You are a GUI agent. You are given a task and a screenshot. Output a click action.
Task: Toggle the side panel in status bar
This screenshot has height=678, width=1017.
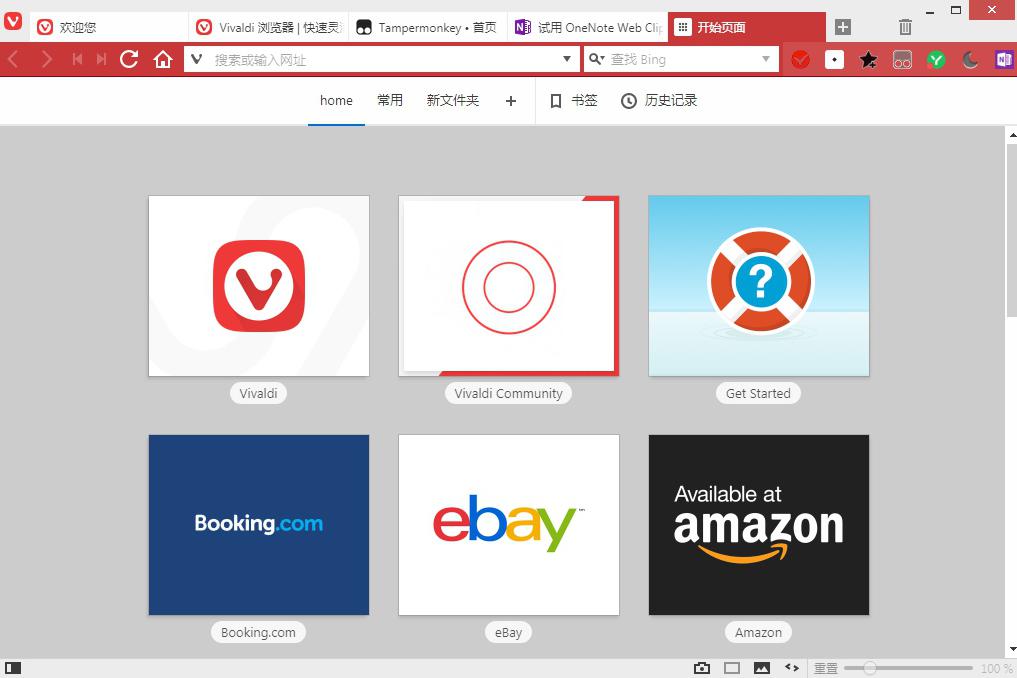click(13, 668)
